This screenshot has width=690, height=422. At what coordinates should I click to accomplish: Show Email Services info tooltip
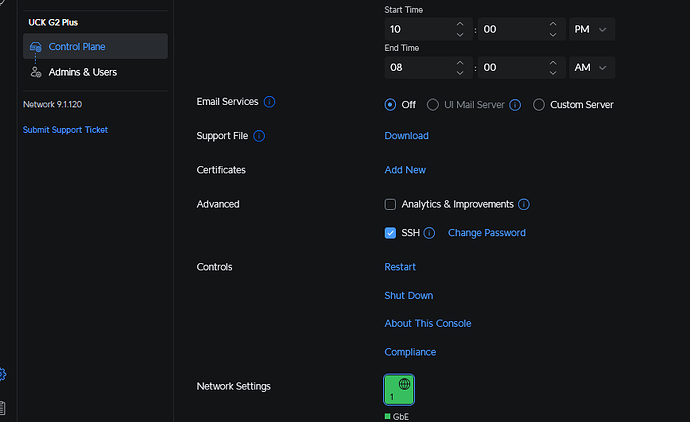269,102
